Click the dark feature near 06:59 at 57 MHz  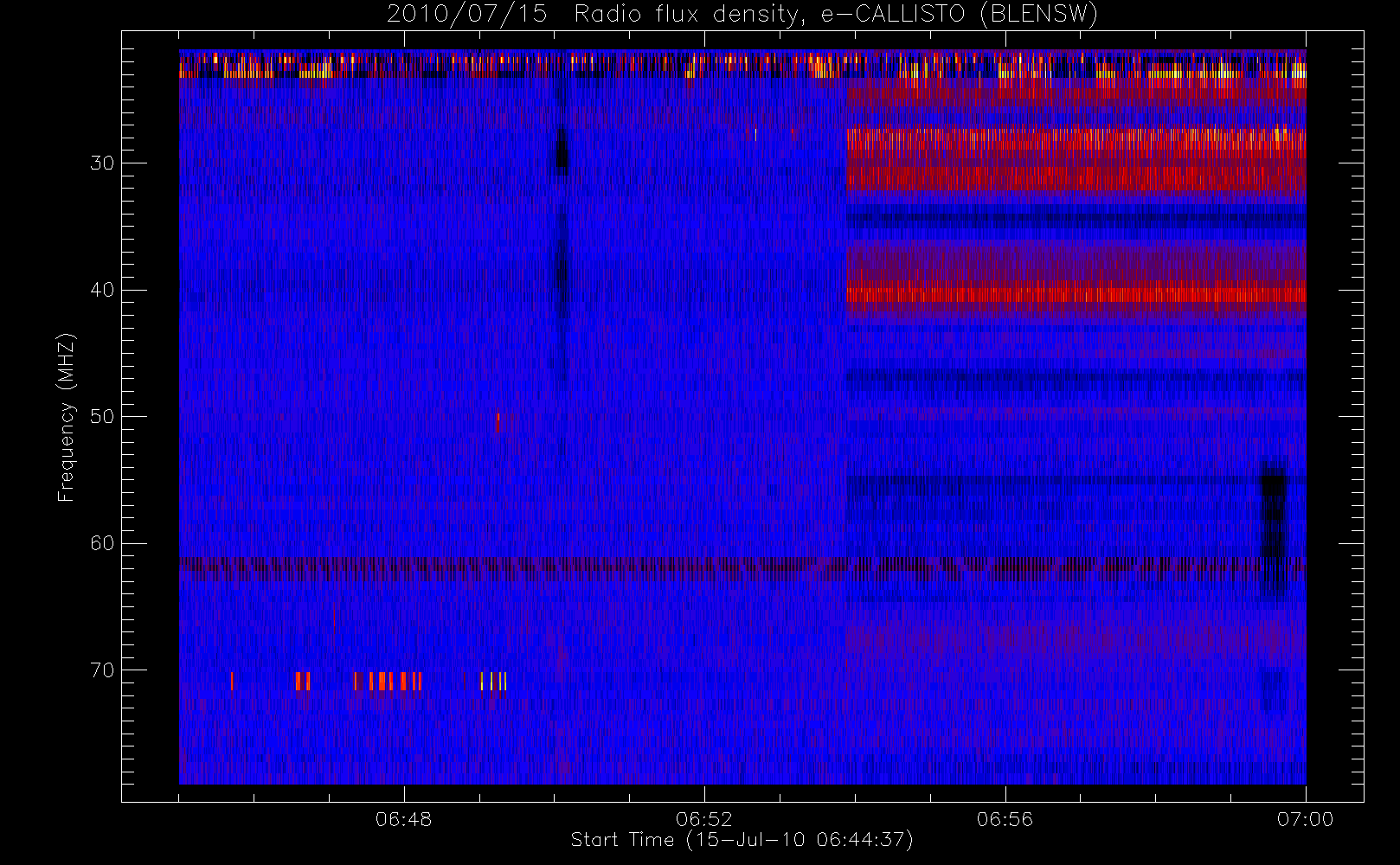coord(1273,528)
